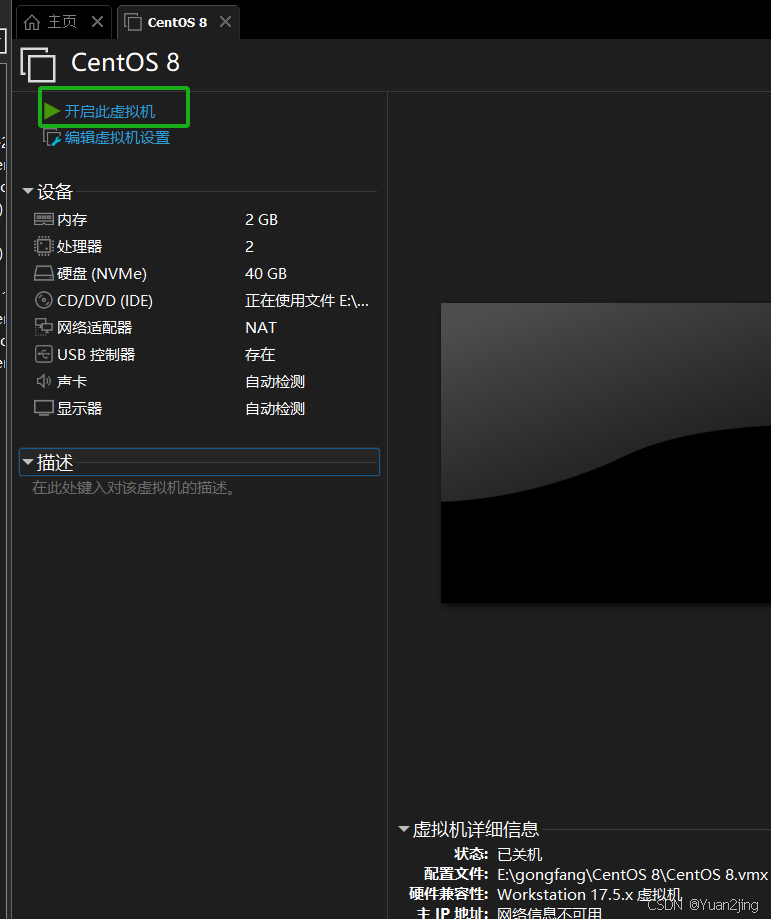
Task: Select the 处理器 device row label
Action: click(x=80, y=247)
